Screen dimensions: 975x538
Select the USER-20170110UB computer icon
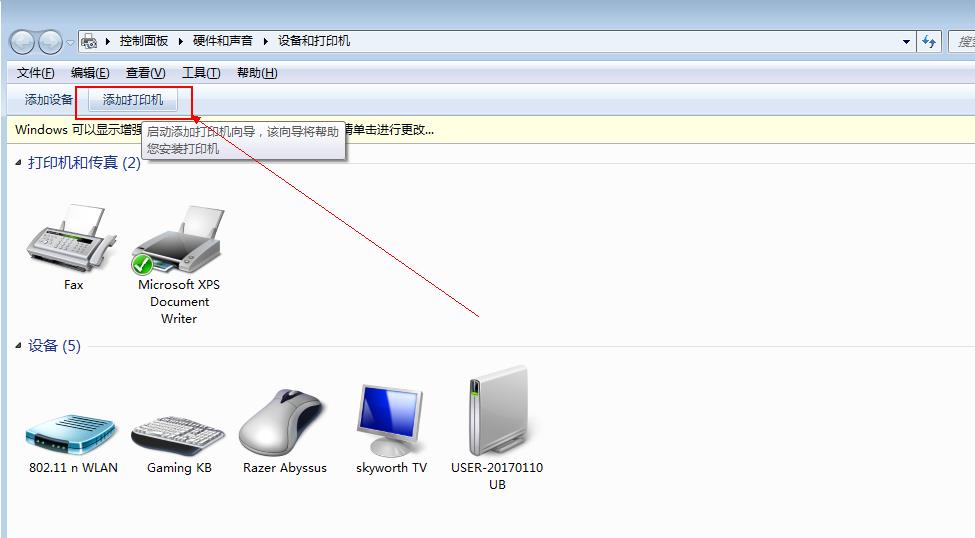(498, 412)
